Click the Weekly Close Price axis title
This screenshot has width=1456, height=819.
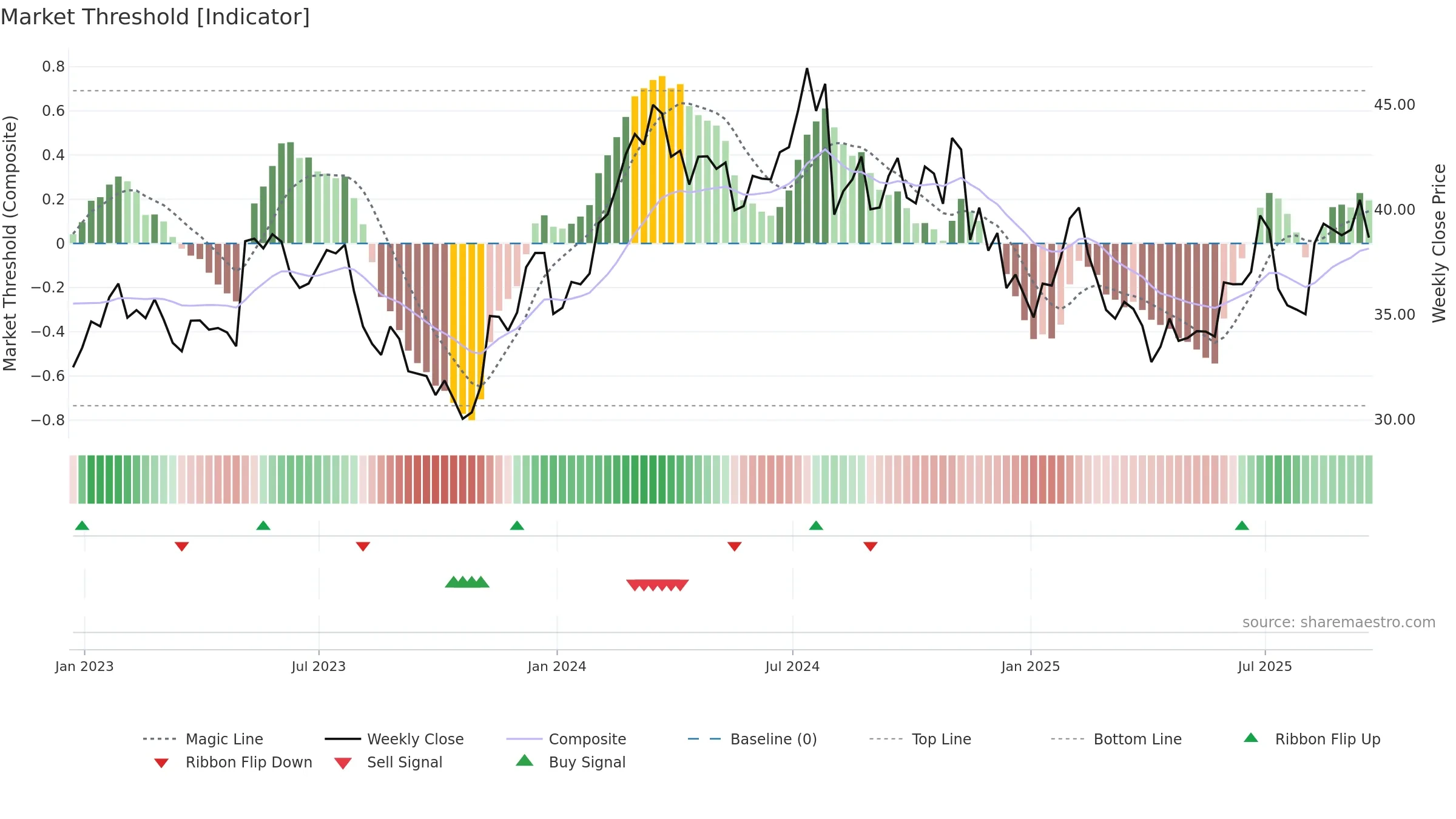coord(1440,243)
